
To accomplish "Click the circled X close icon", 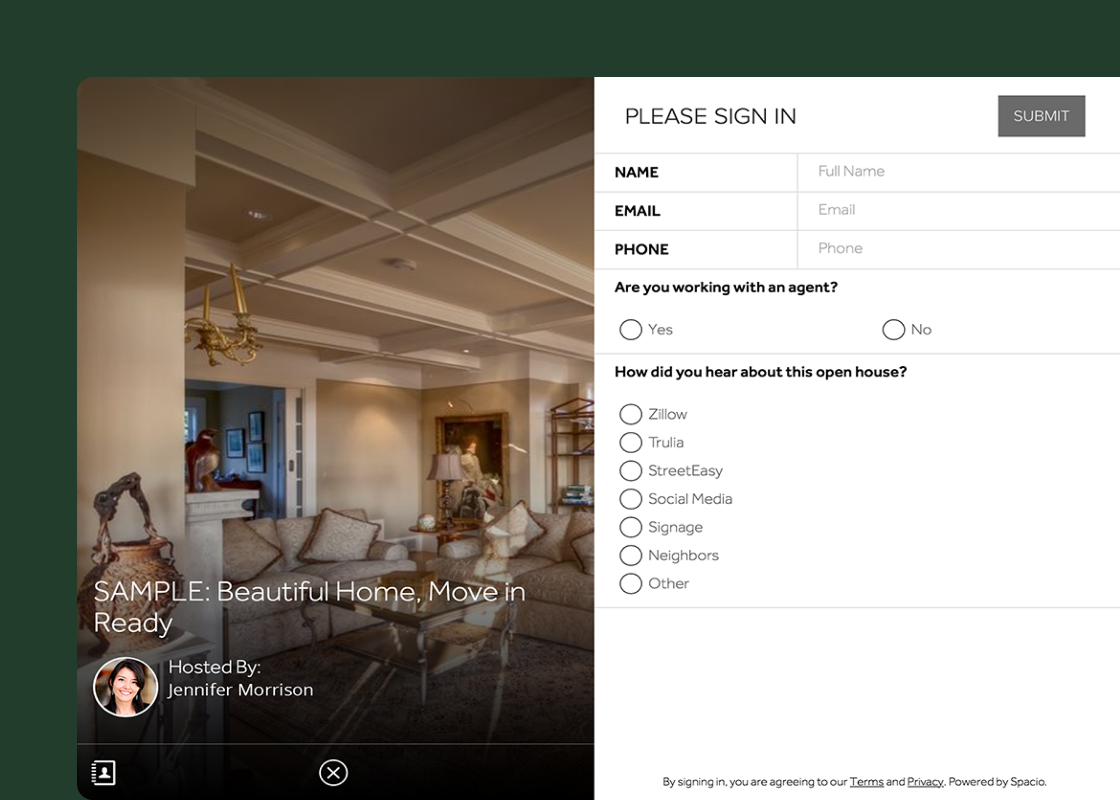I will point(333,772).
